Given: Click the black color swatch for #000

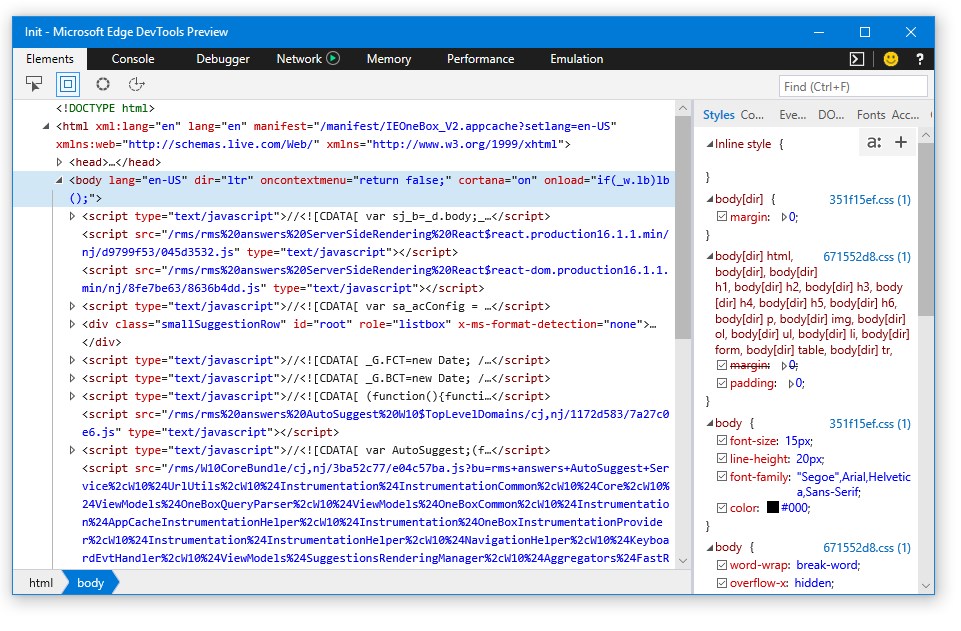Looking at the screenshot, I should (773, 507).
